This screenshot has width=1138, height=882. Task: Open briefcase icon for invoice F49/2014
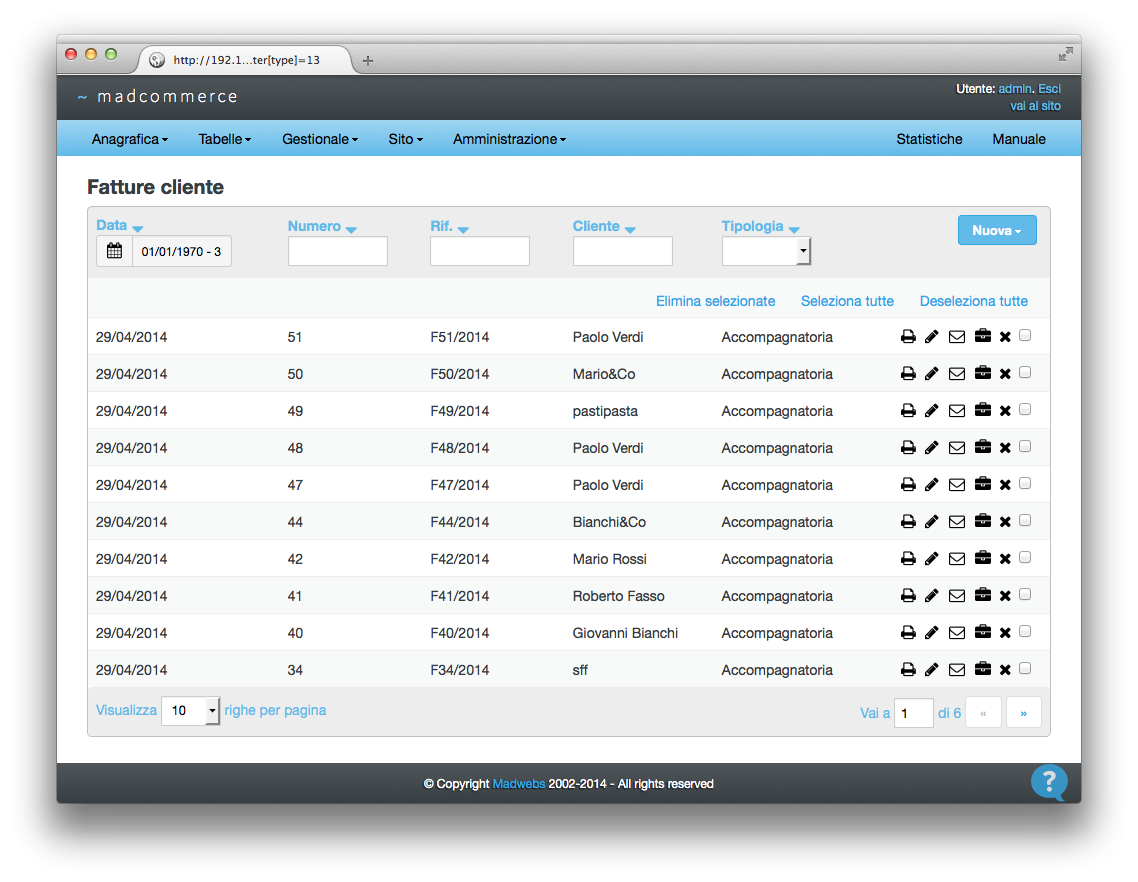point(983,410)
